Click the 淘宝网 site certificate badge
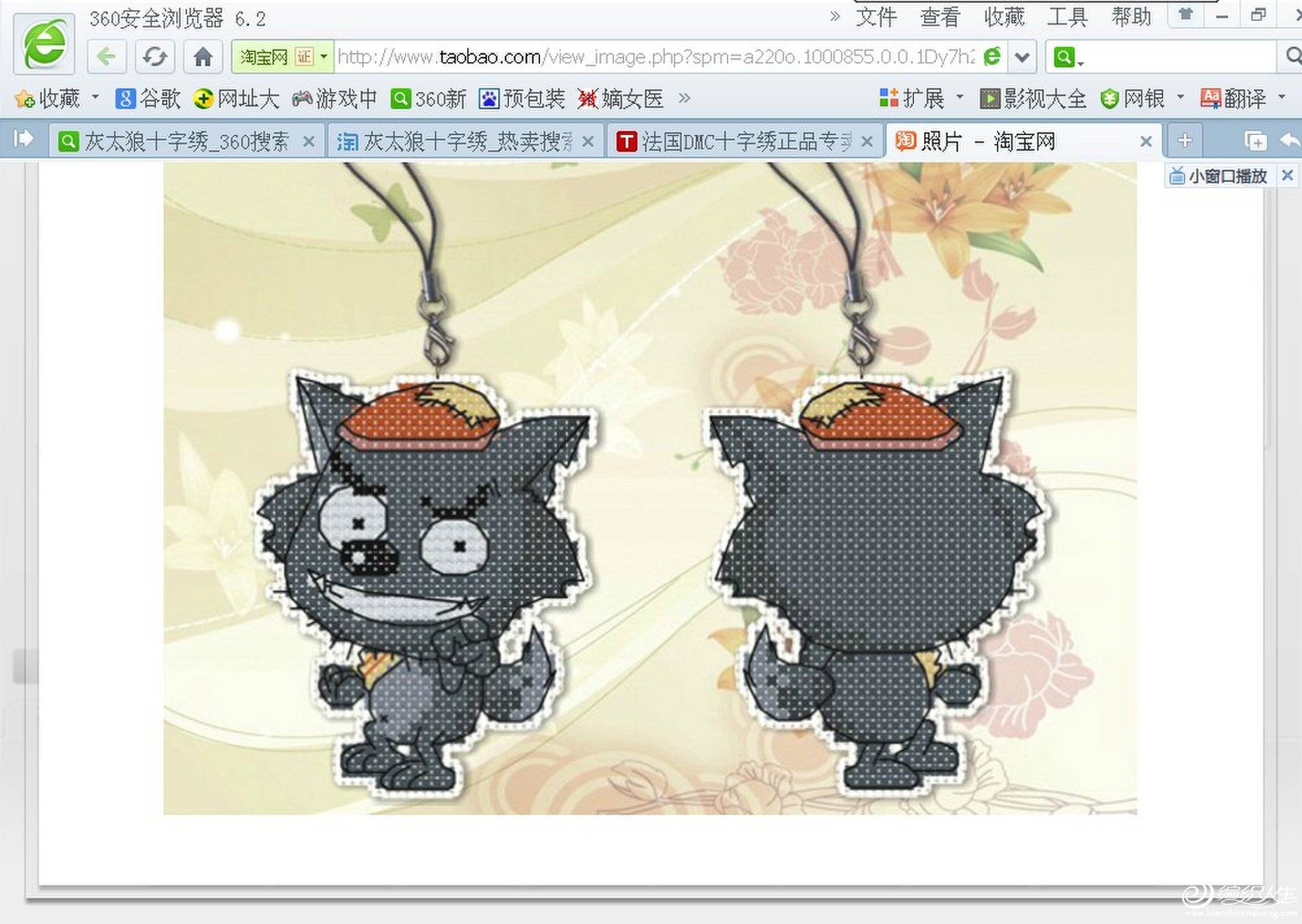This screenshot has height=924, width=1302. tap(276, 57)
